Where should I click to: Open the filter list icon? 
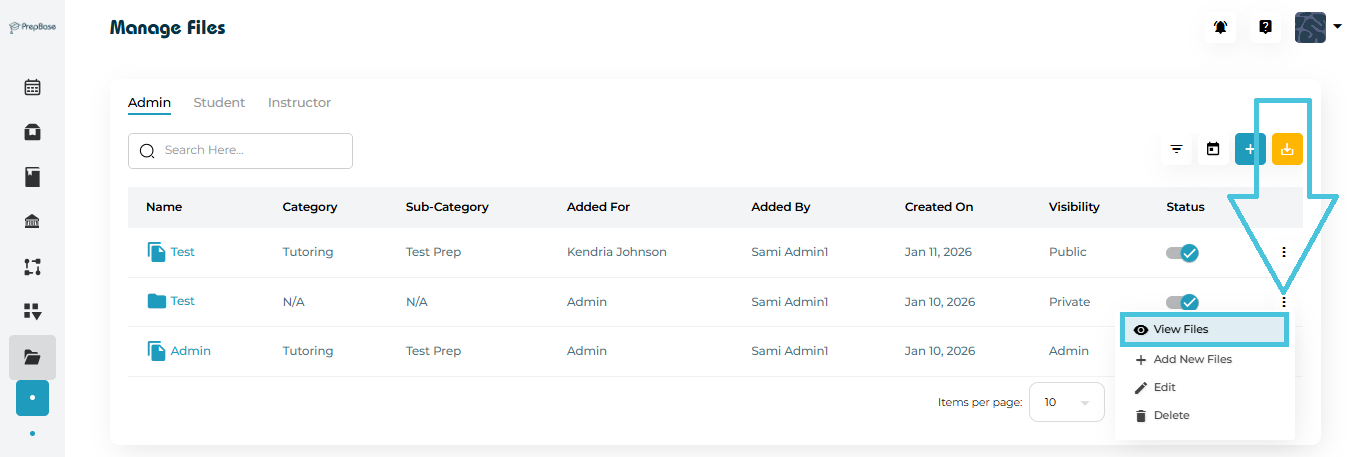coord(1177,150)
